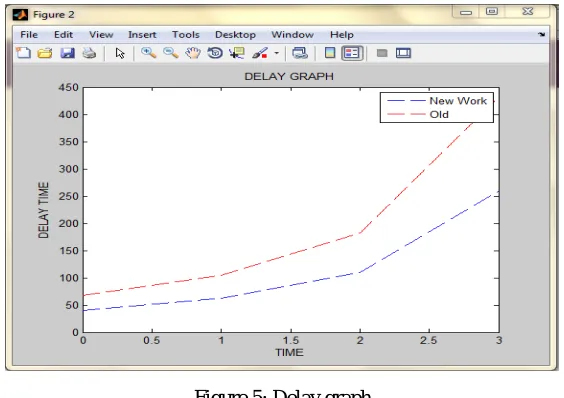Viewport: 564px width, 398px height.
Task: Open a file with the folder icon
Action: [45, 53]
